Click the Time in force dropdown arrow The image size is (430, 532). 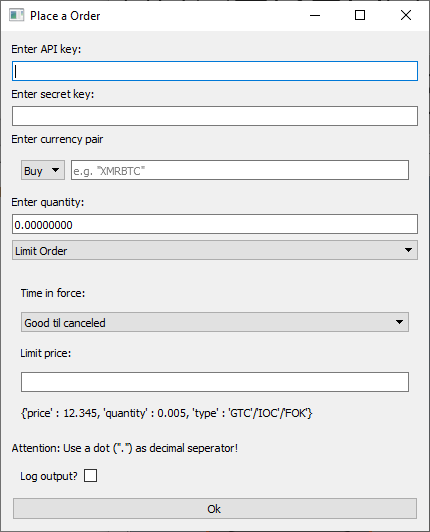tap(399, 322)
